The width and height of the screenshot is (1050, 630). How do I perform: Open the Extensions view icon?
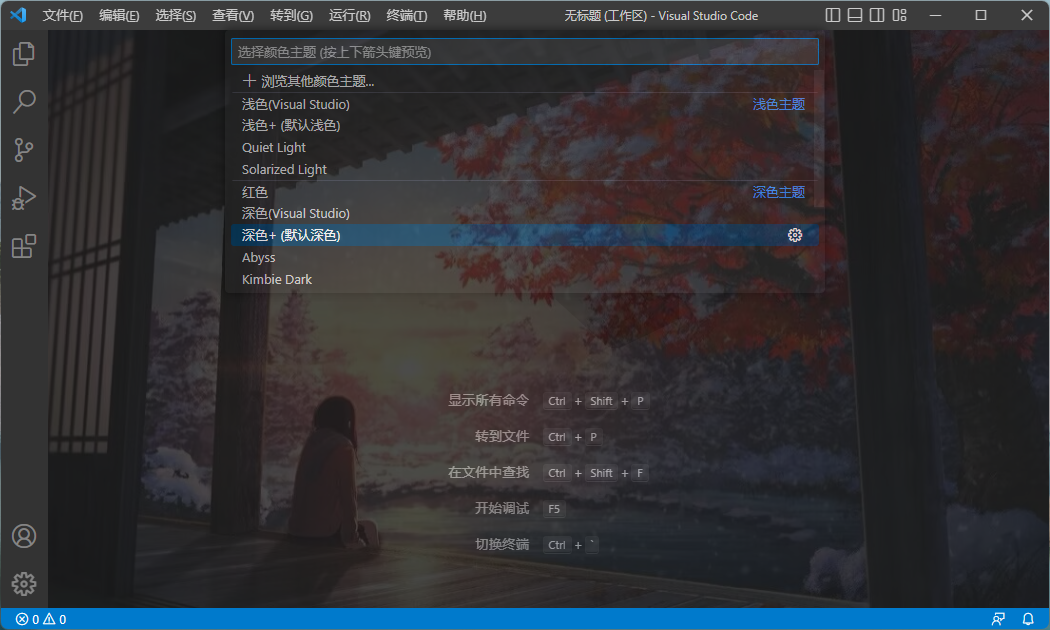click(x=23, y=246)
